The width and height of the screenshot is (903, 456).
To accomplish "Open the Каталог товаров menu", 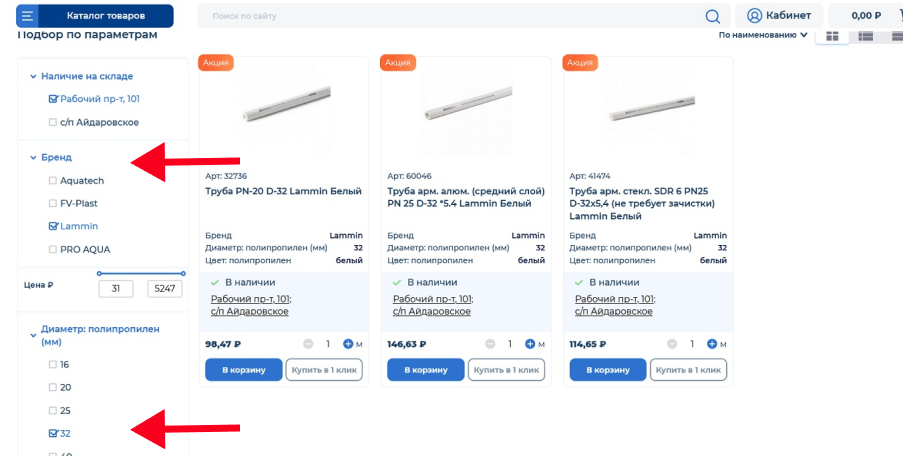I will click(105, 16).
